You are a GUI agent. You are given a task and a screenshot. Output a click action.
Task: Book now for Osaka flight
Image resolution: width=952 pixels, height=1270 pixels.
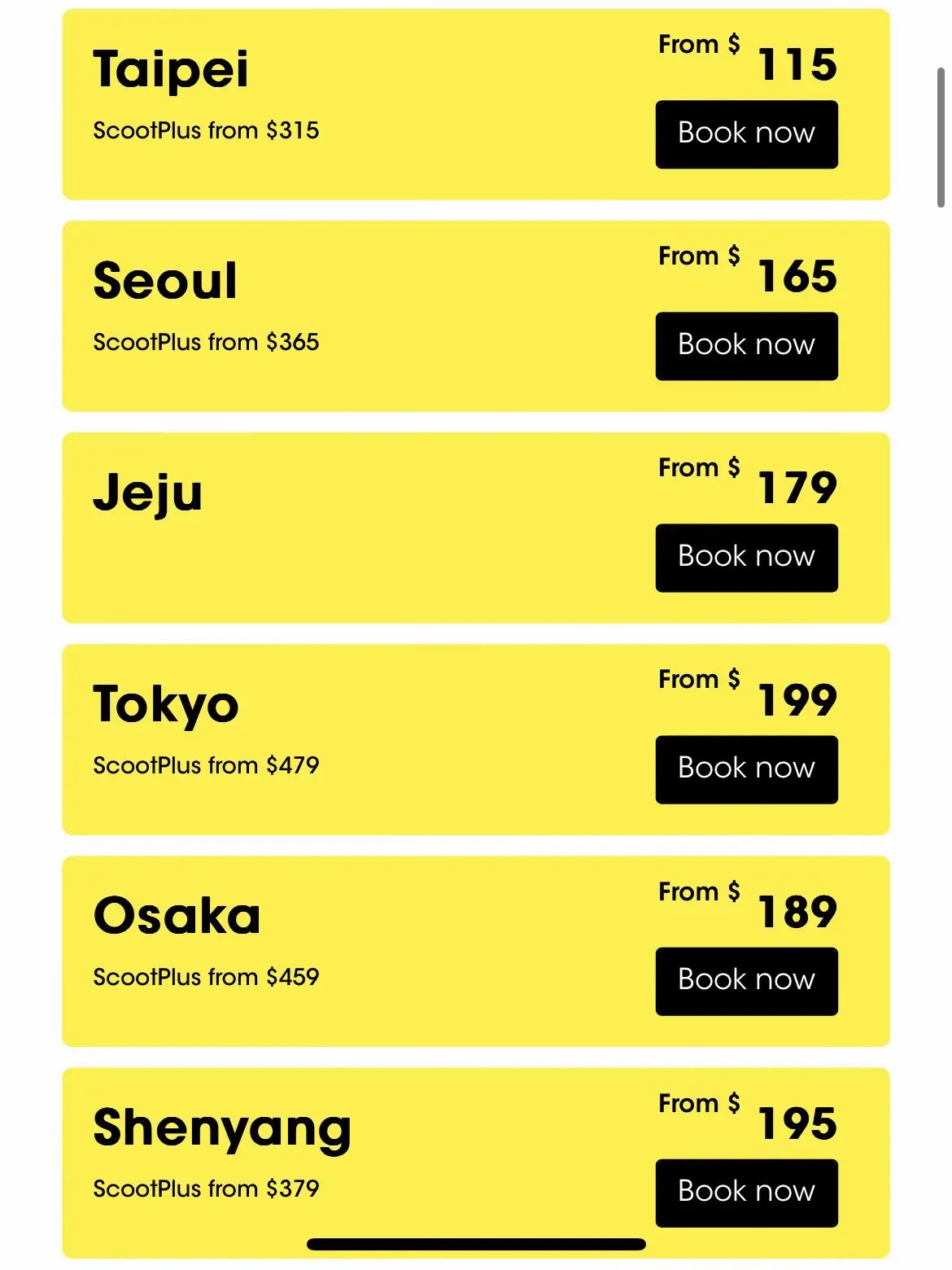click(x=746, y=981)
